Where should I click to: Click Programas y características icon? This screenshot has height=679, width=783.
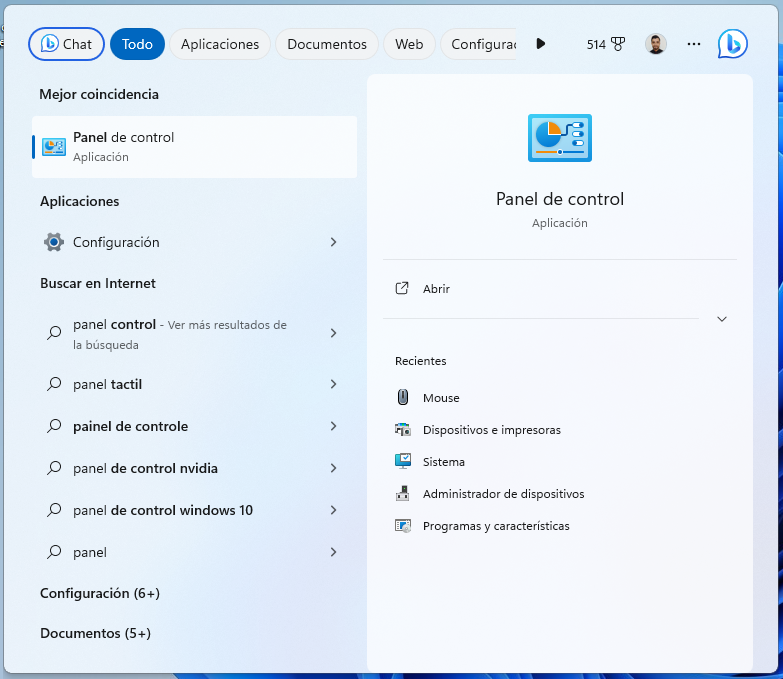pyautogui.click(x=402, y=526)
